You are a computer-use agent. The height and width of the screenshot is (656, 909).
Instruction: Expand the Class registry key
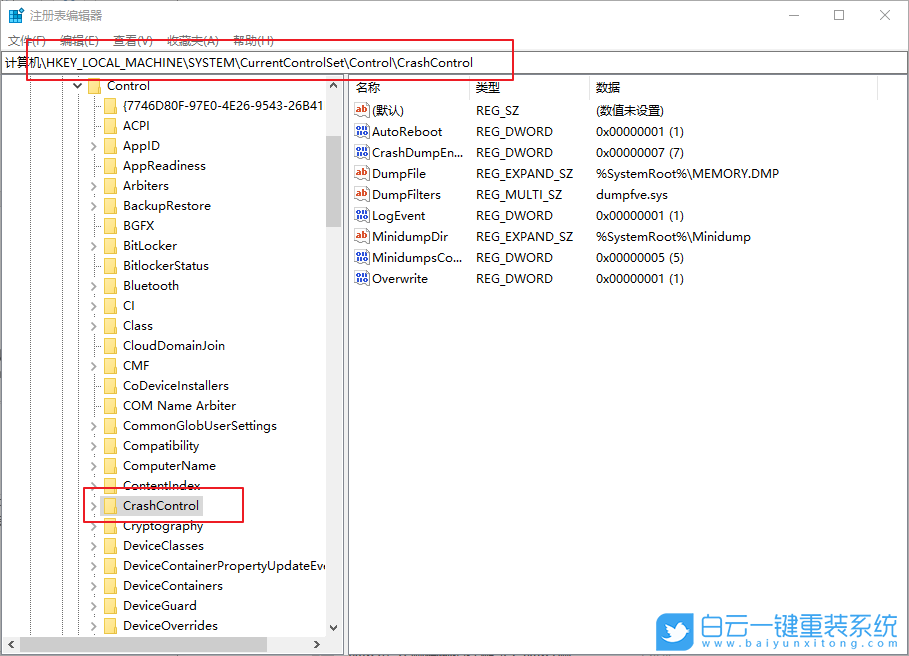(x=92, y=325)
